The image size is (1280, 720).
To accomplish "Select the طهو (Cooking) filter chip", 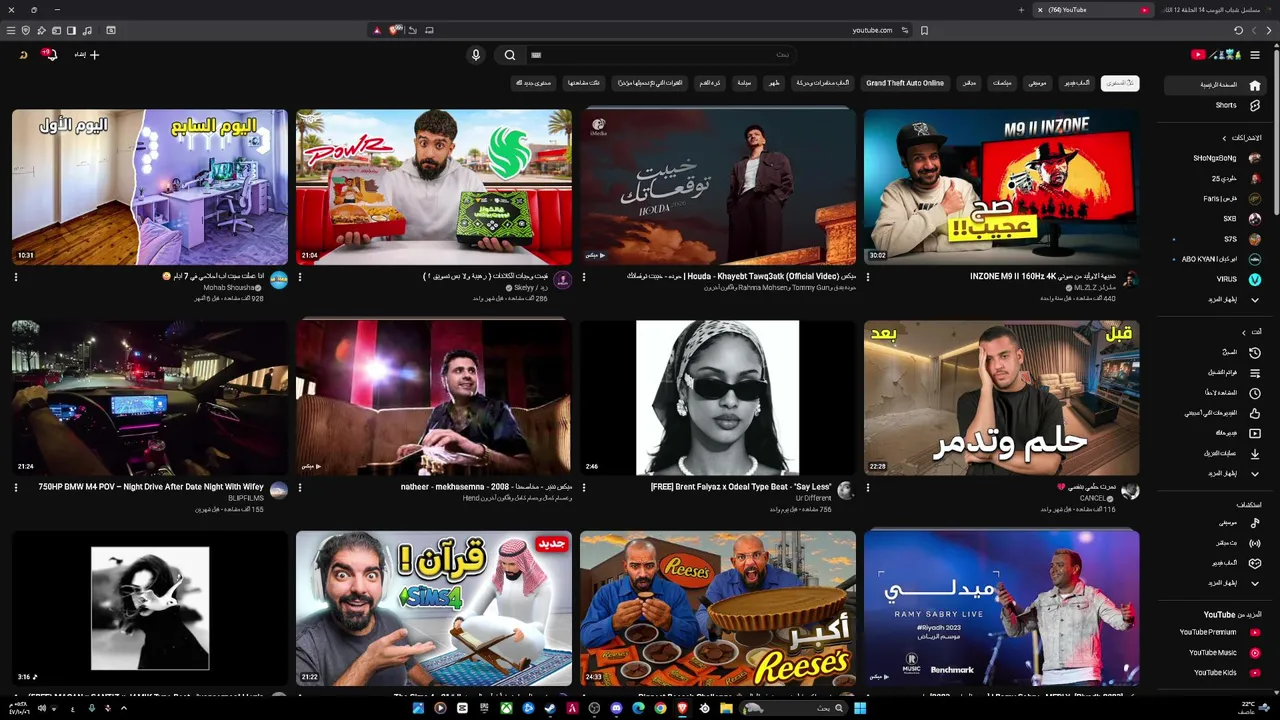I will [774, 83].
